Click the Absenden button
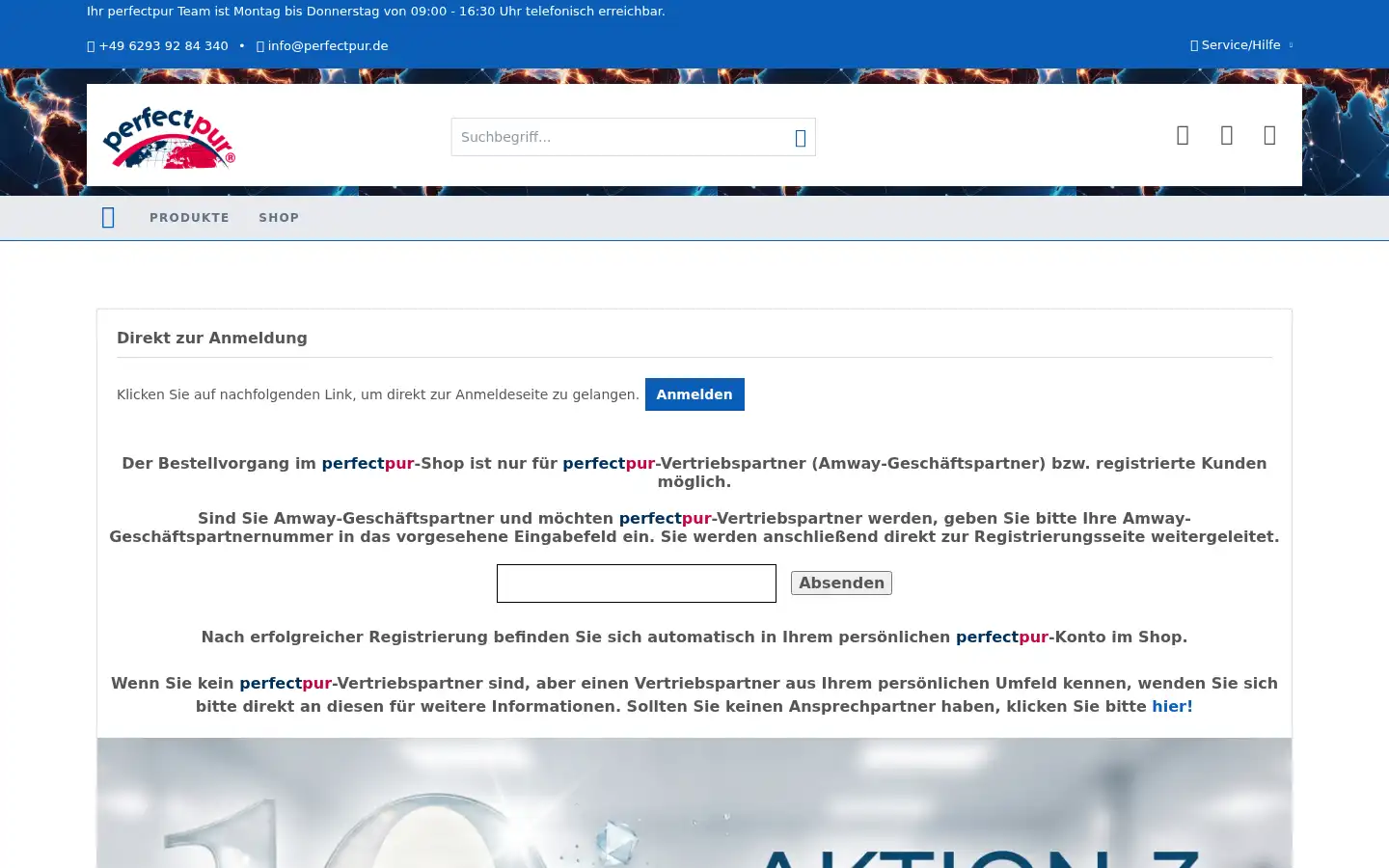Image resolution: width=1389 pixels, height=868 pixels. coord(841,583)
